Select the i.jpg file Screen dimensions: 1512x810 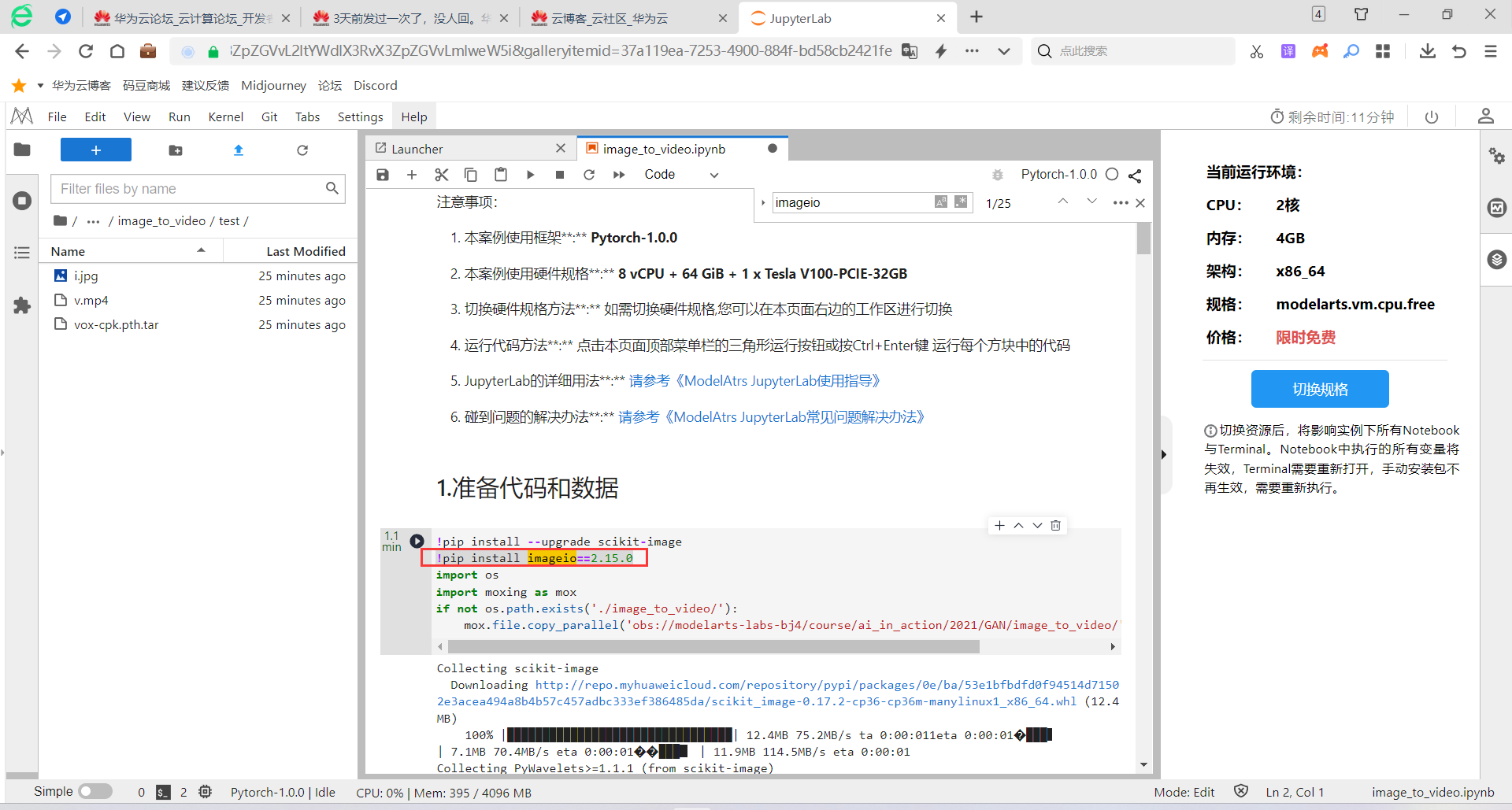pos(199,276)
